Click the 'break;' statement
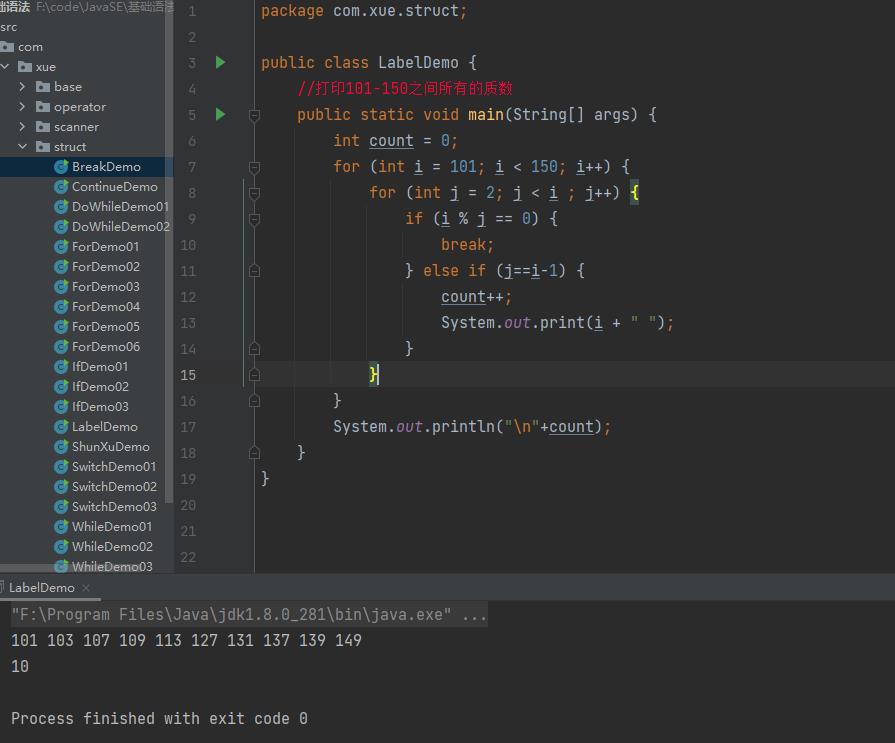Screen dimensions: 895x743 click(x=467, y=245)
